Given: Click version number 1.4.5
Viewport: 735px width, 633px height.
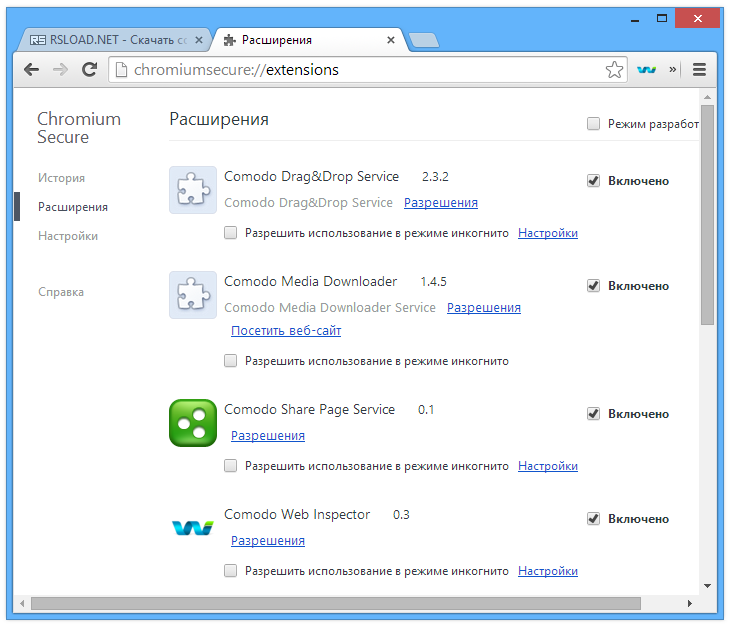Looking at the screenshot, I should click(433, 282).
